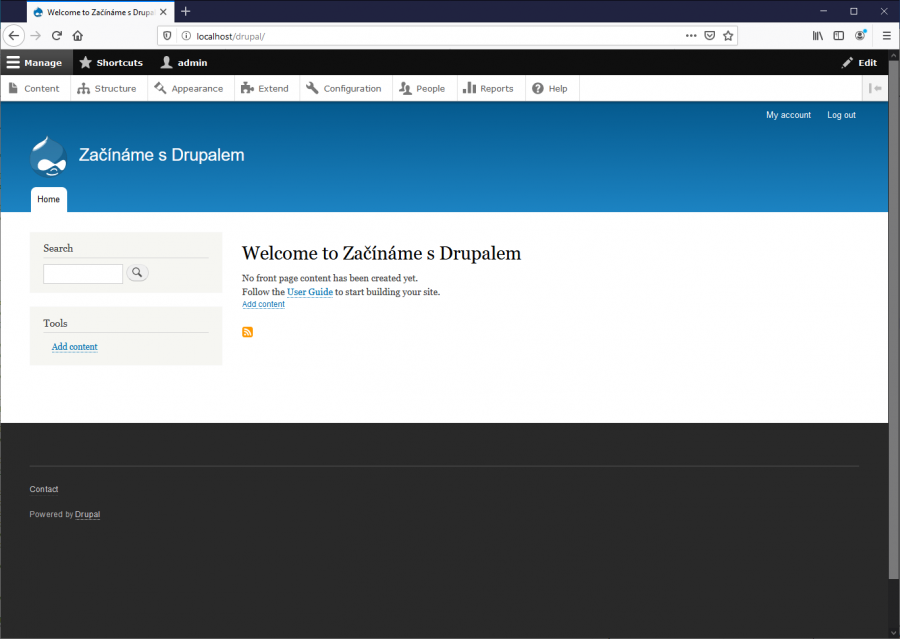The height and width of the screenshot is (639, 900).
Task: Click the "Welcome to Začínáme s Drupalem" heading
Action: pyautogui.click(x=382, y=253)
